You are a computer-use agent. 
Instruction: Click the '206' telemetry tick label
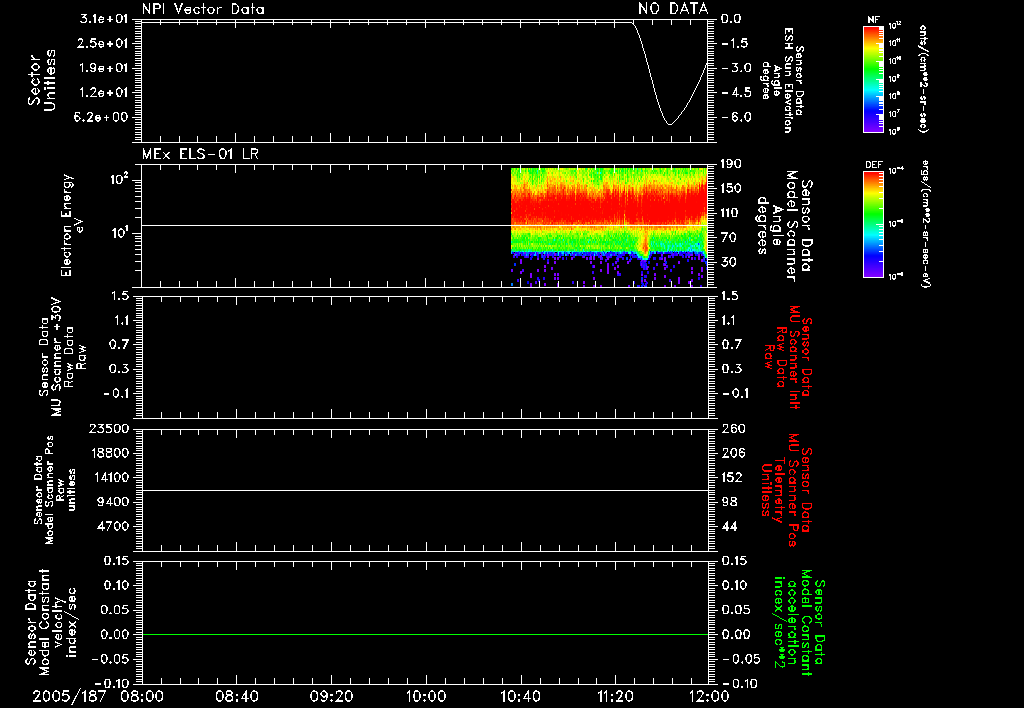point(733,453)
